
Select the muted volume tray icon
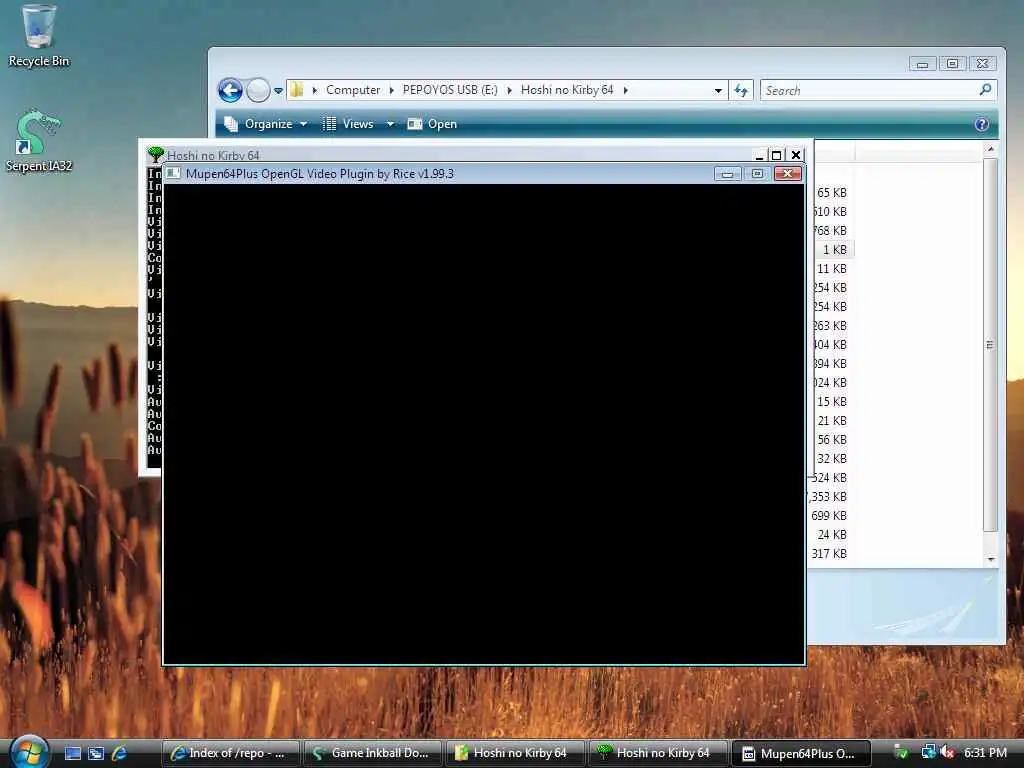click(948, 752)
